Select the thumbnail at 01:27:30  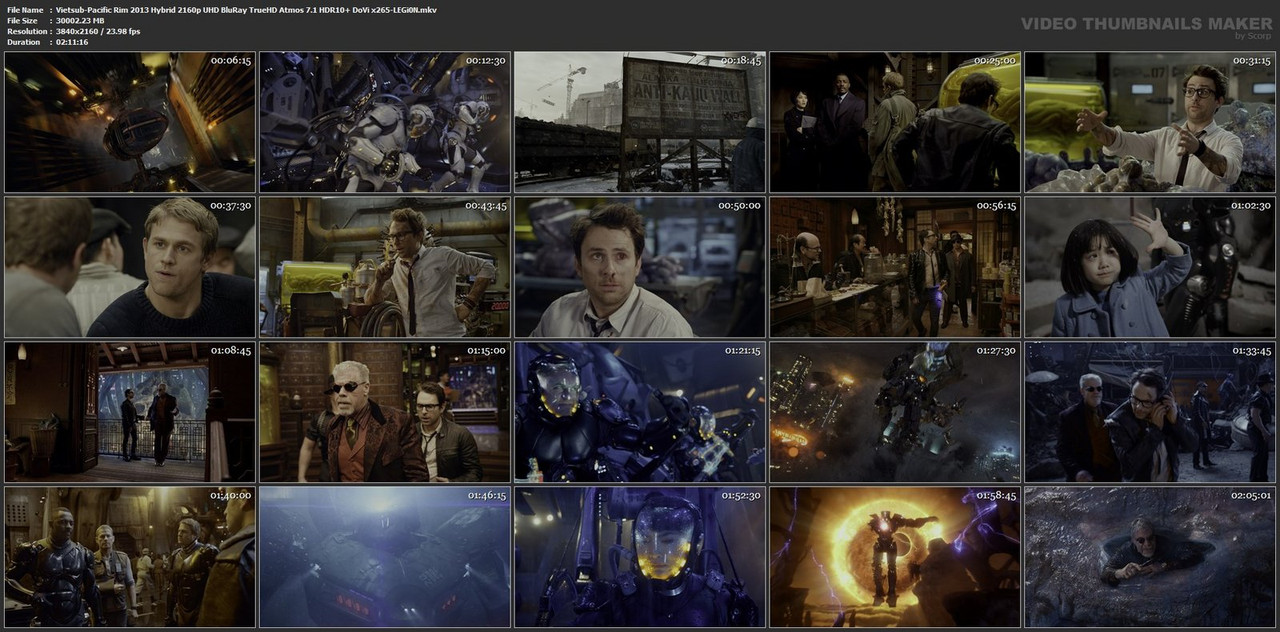[x=895, y=412]
